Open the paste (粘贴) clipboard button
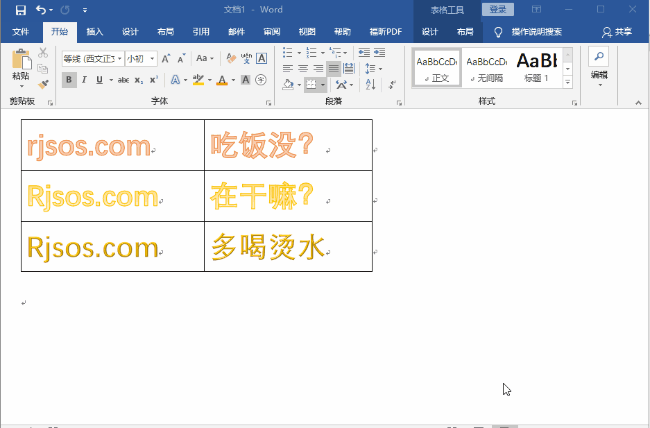 point(21,68)
